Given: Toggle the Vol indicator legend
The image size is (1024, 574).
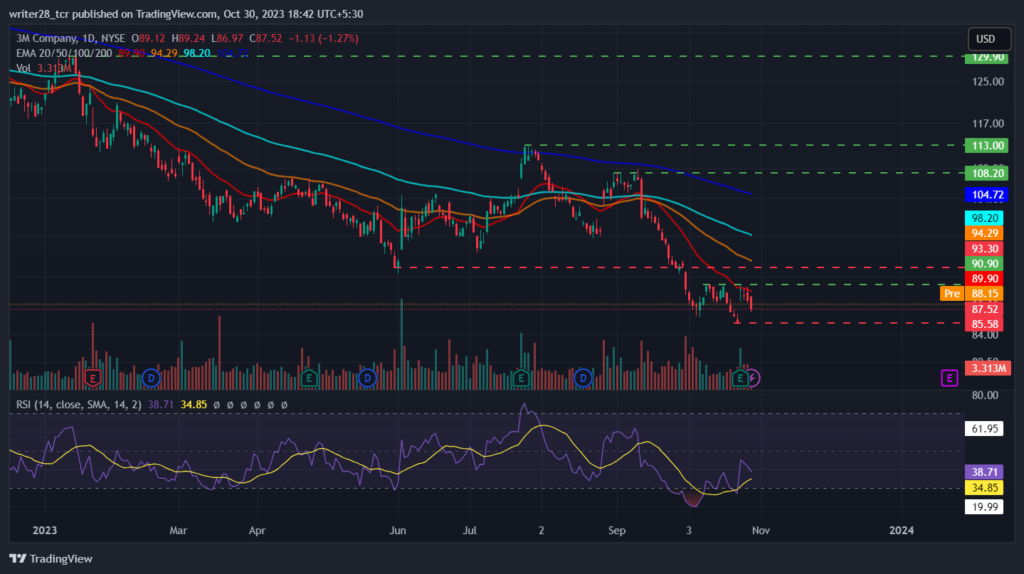Looking at the screenshot, I should pos(24,68).
